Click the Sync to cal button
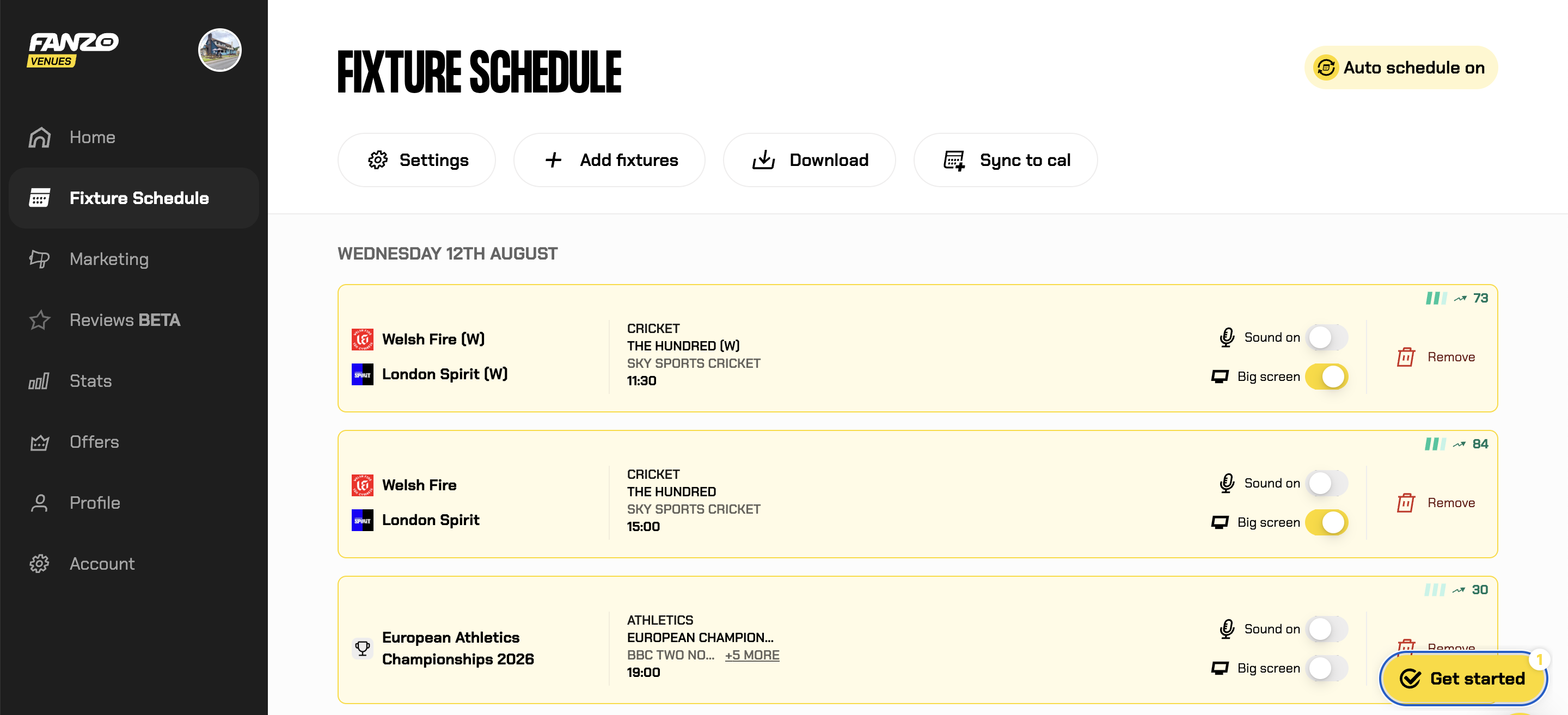This screenshot has height=715, width=1568. 1006,160
